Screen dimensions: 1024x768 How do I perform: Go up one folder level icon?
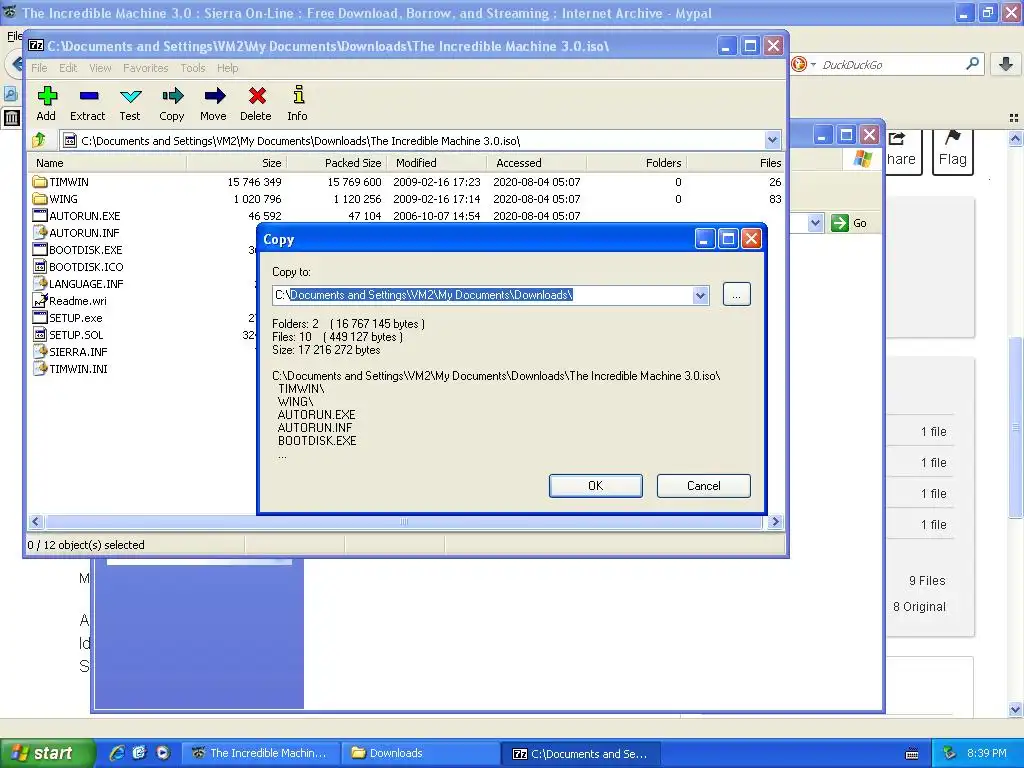point(39,139)
